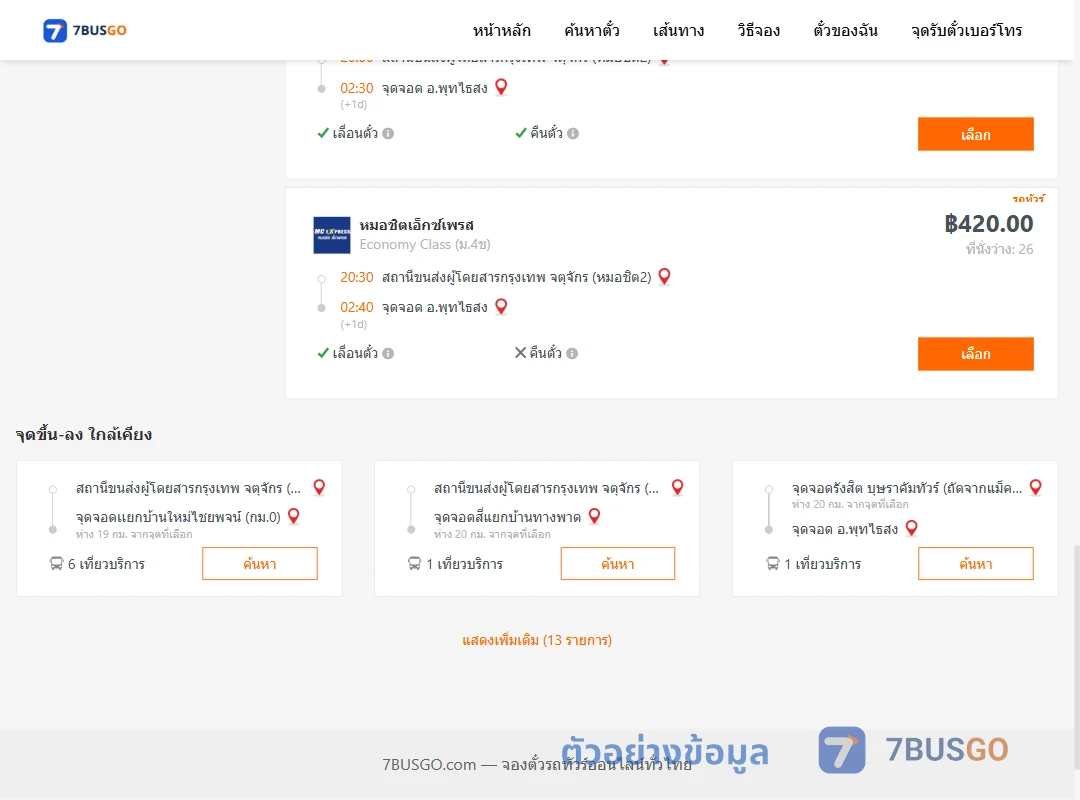Open map pin for จุดจอดรังสิต บุษราคัมทัวร์

point(1035,487)
